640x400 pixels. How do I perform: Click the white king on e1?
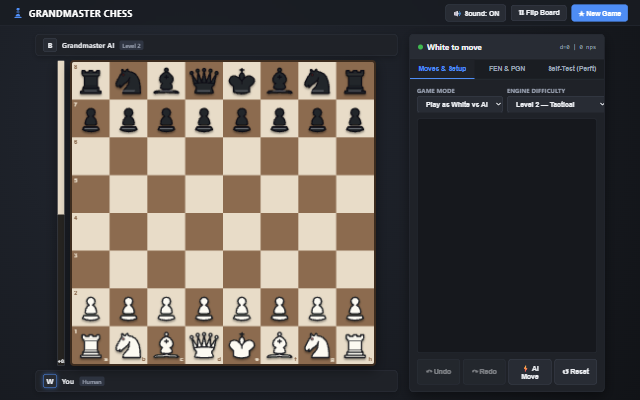pos(242,345)
